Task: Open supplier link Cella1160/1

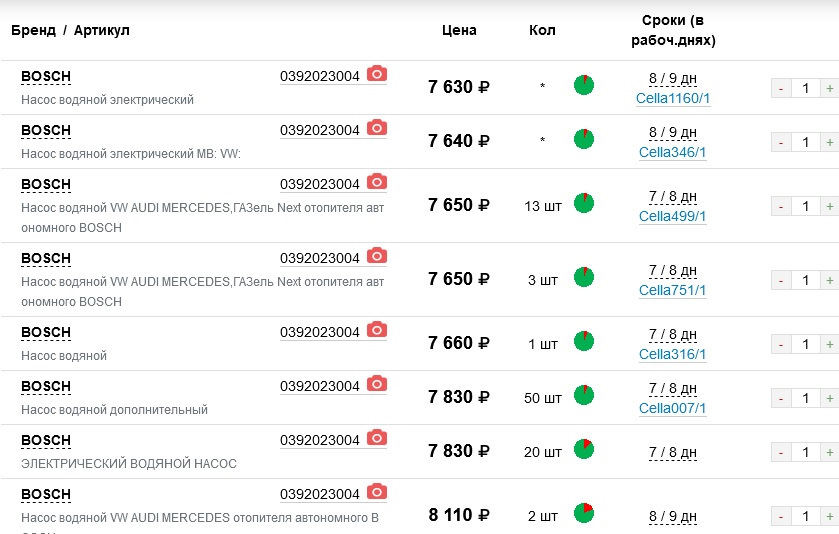Action: coord(673,99)
